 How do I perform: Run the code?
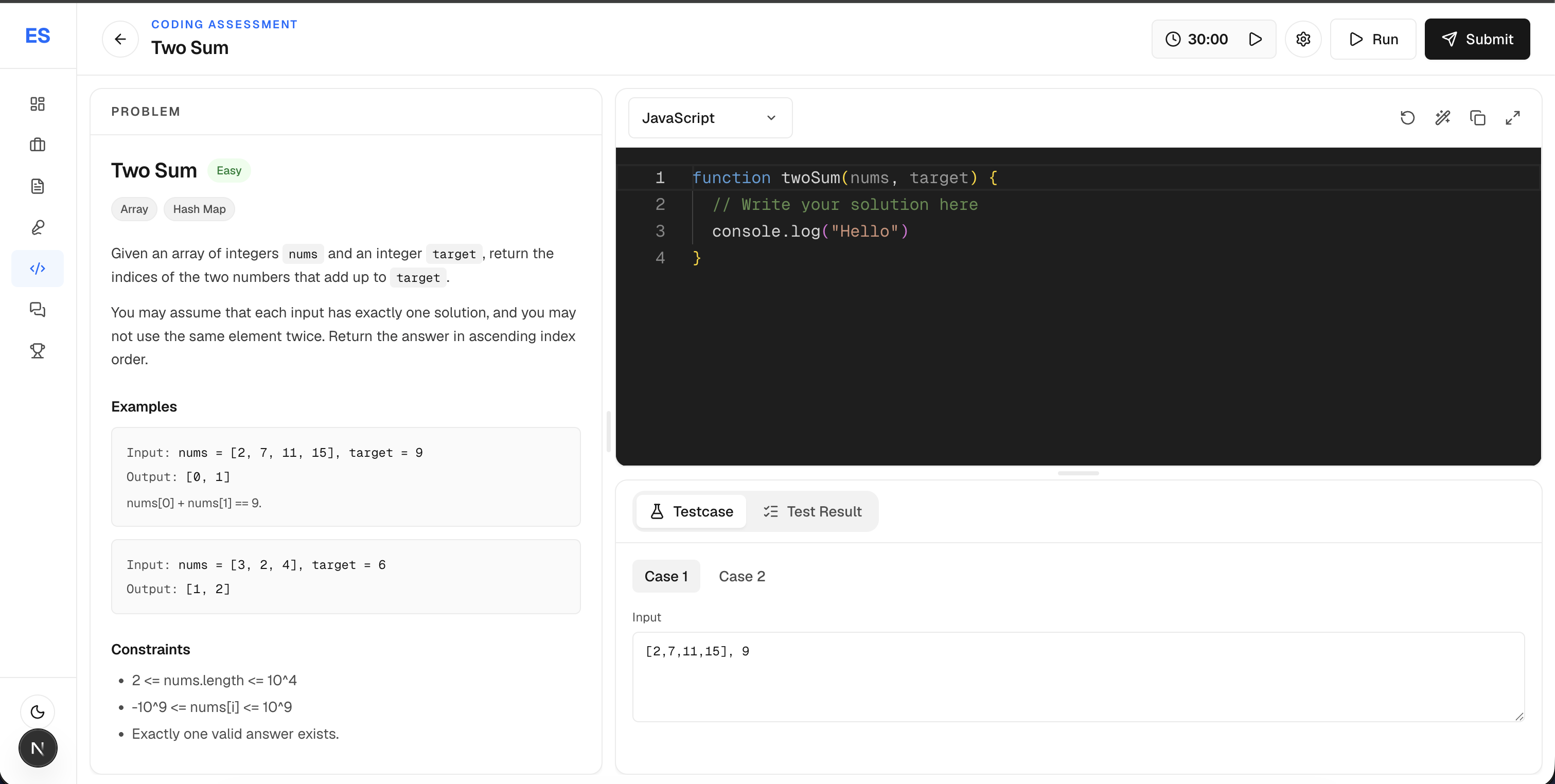(1373, 39)
